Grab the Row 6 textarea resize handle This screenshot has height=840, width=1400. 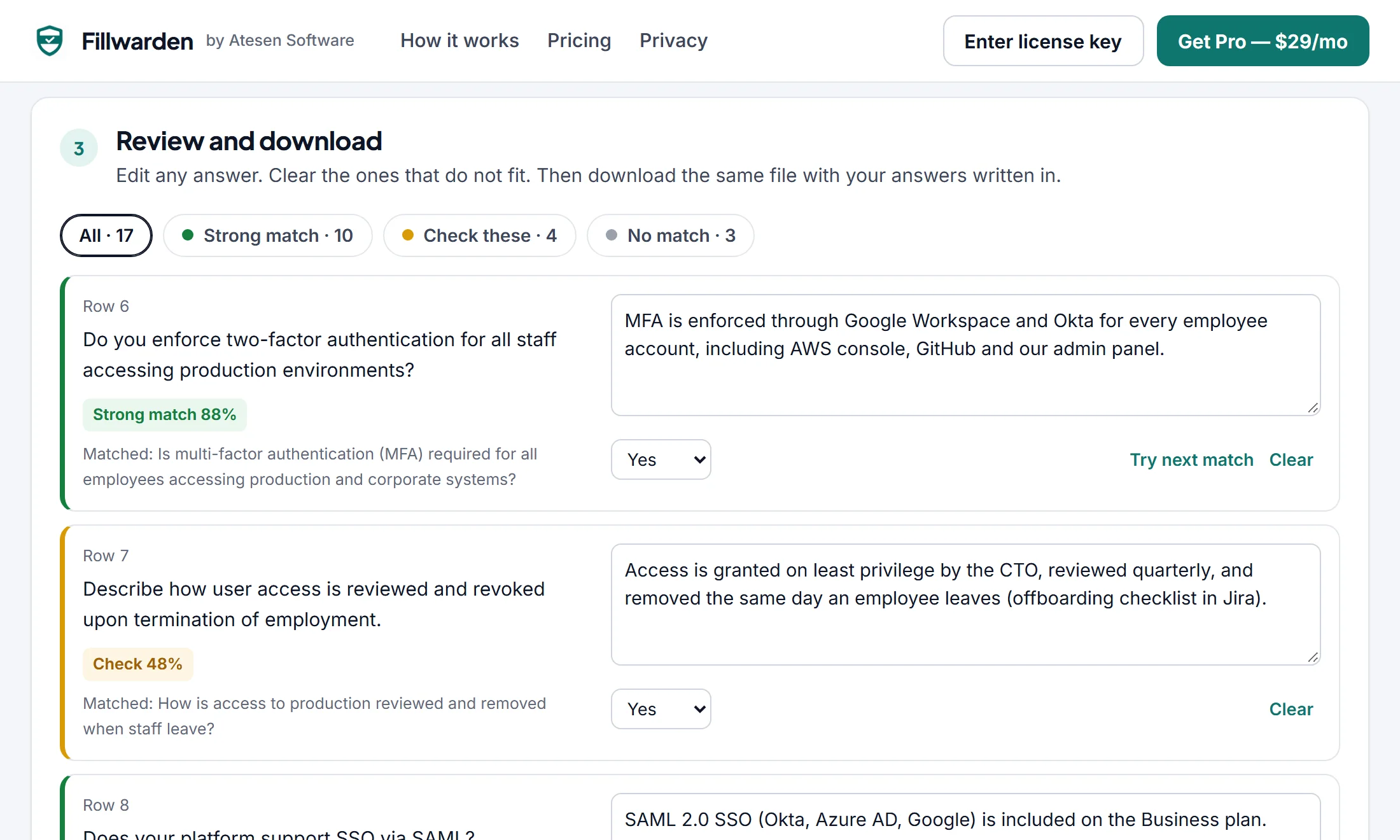(x=1313, y=408)
